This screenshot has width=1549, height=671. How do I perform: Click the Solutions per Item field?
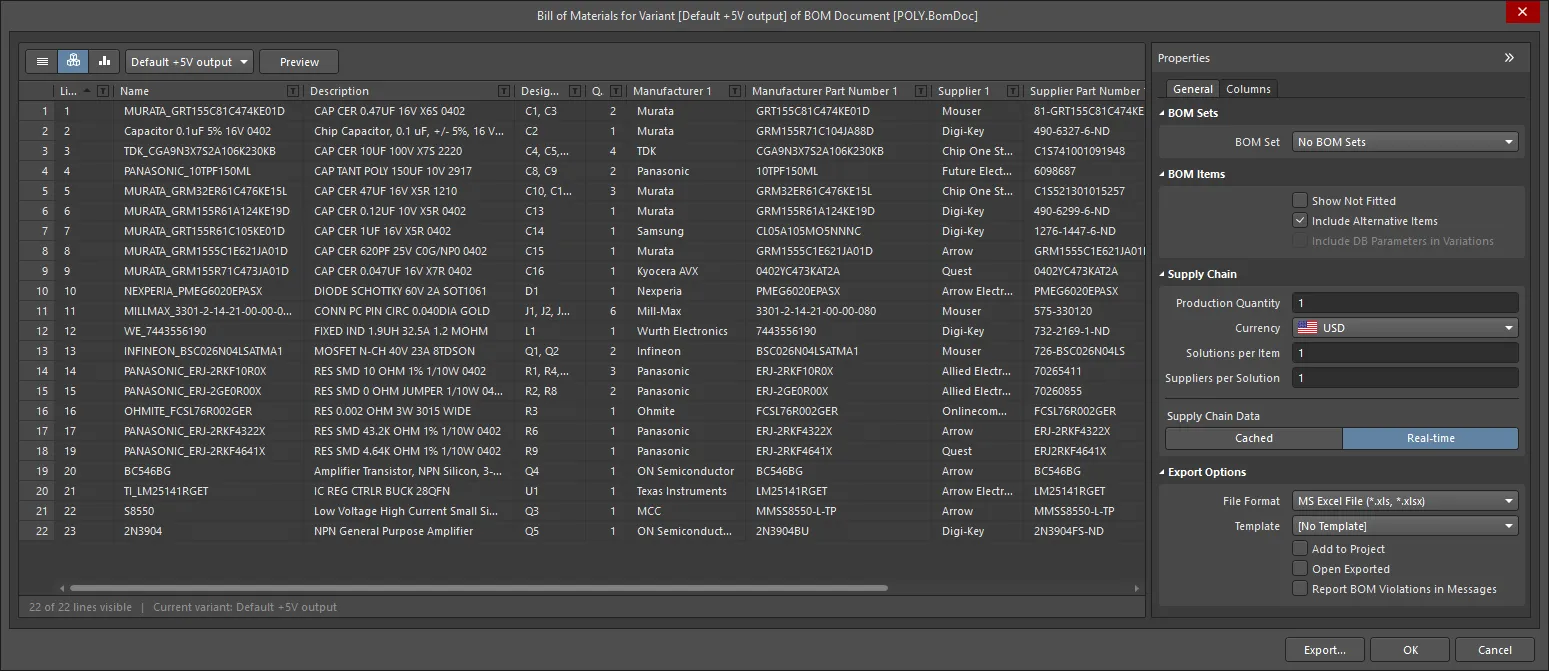(x=1405, y=353)
